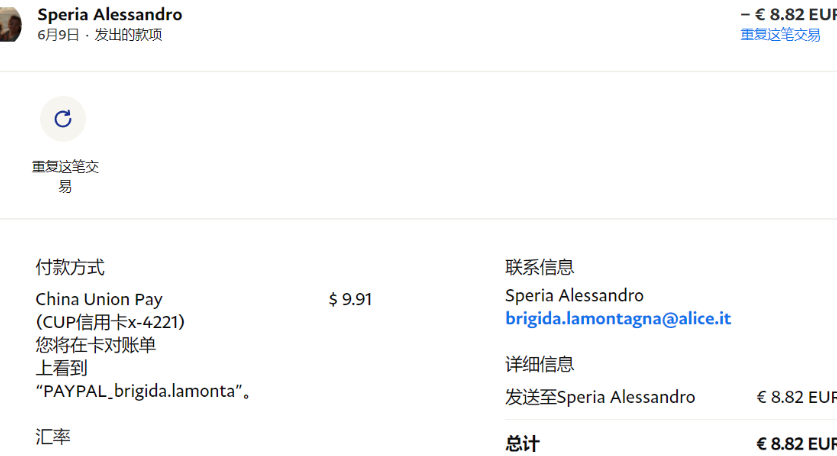Click the 详细信息 section heading
Viewport: 837px width, 456px height.
pyautogui.click(x=540, y=364)
